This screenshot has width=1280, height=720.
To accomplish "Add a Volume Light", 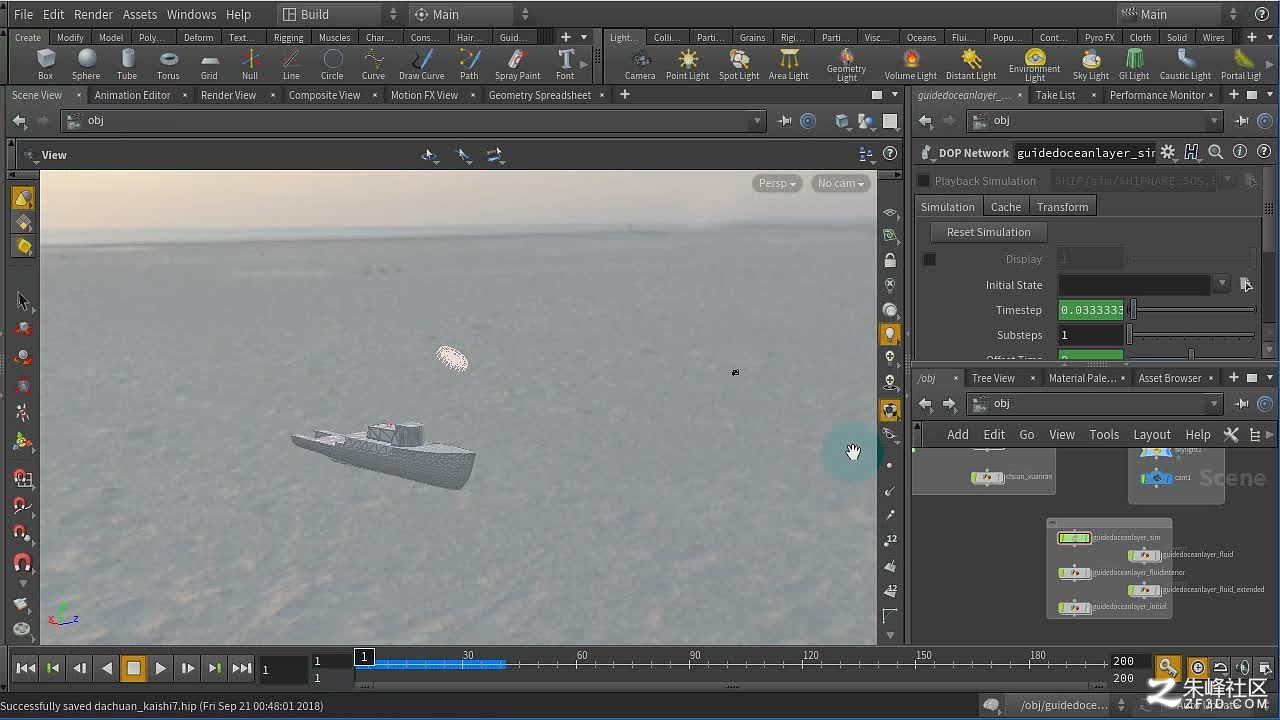I will [911, 64].
